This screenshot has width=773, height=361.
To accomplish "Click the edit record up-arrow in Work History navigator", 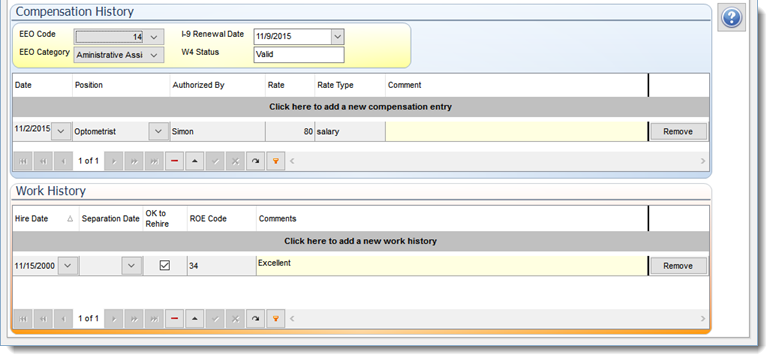I will coord(195,319).
